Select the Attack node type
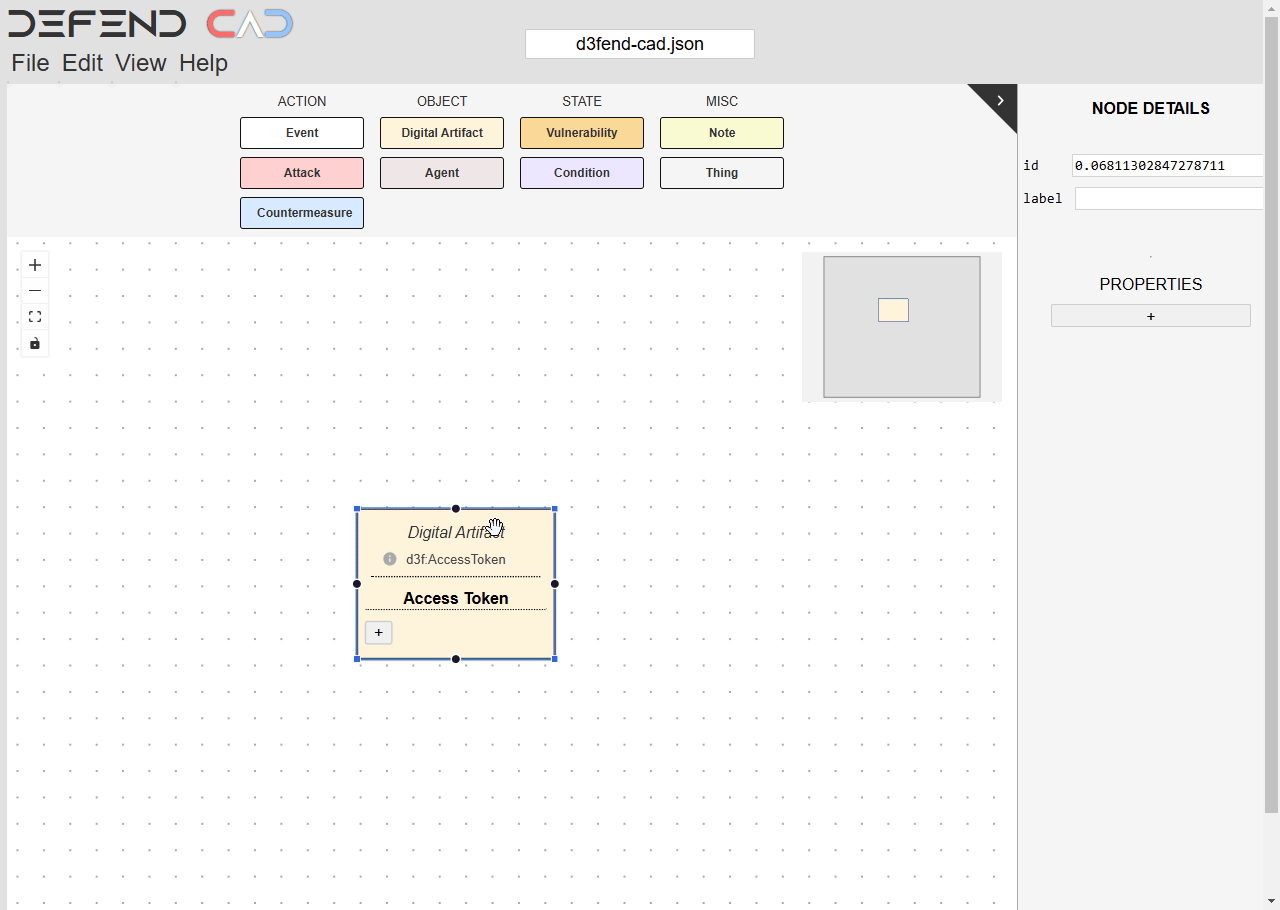 coord(302,173)
